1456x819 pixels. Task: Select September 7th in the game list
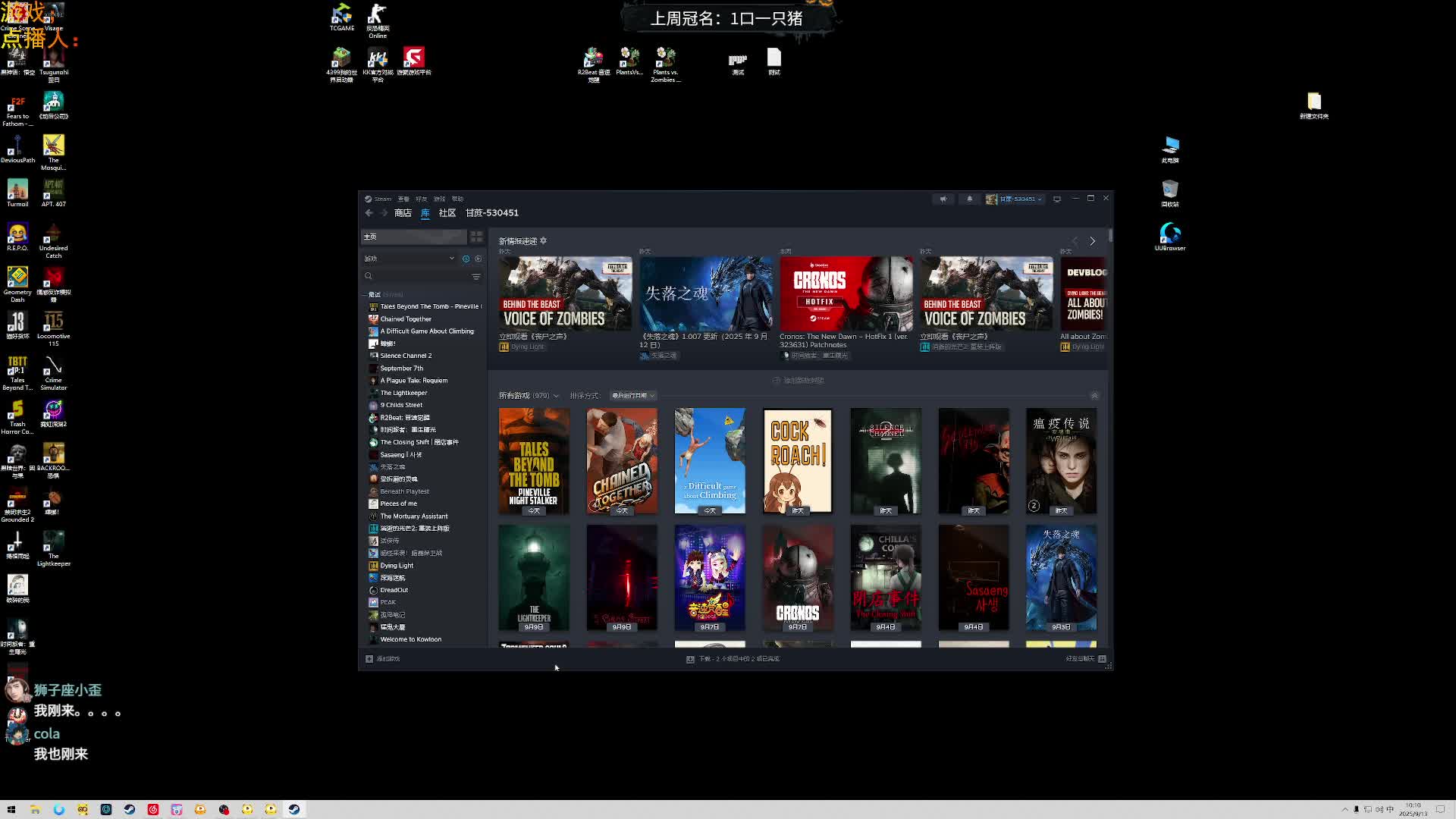401,369
